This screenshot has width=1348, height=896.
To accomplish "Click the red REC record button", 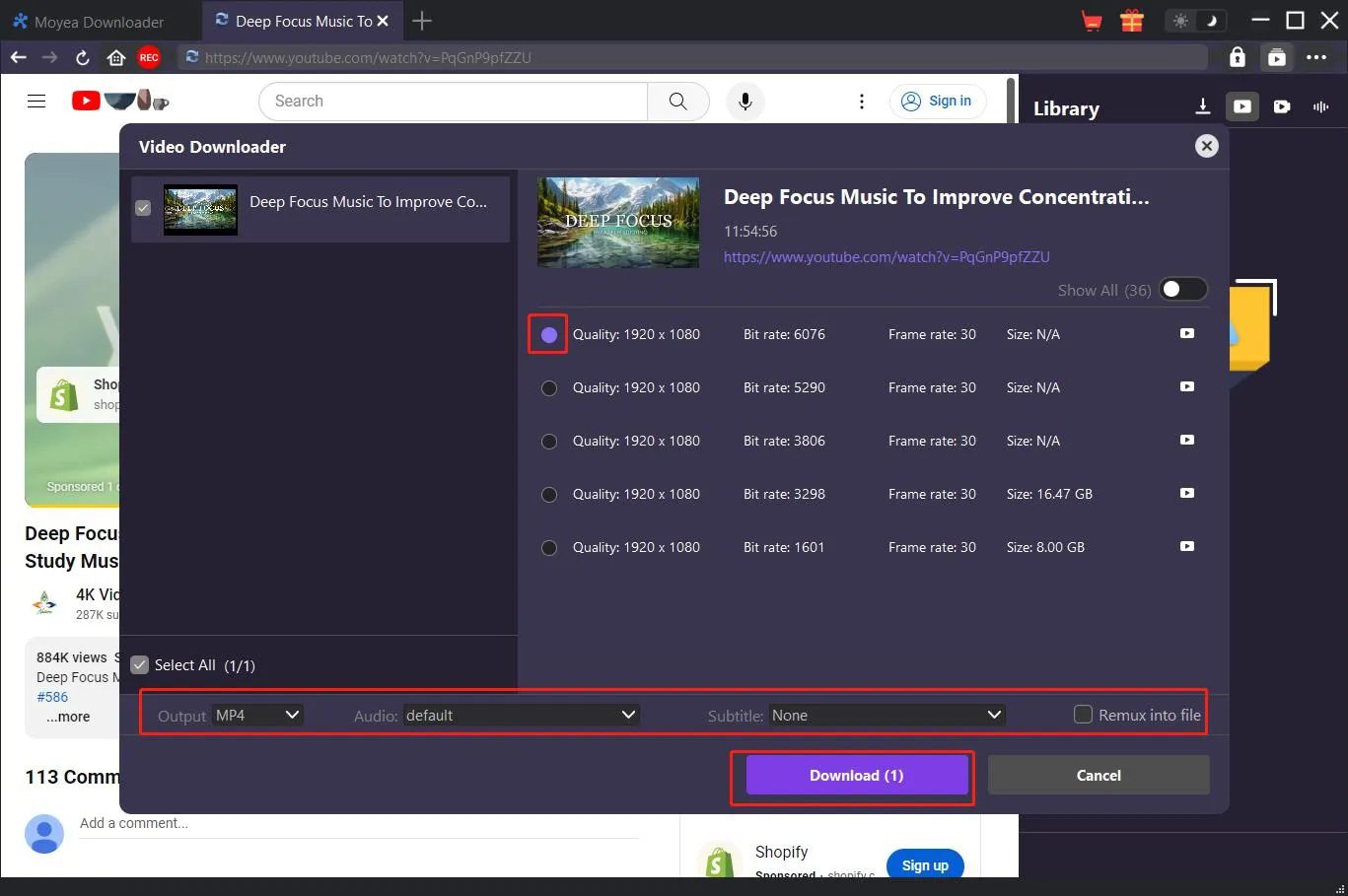I will tap(149, 58).
